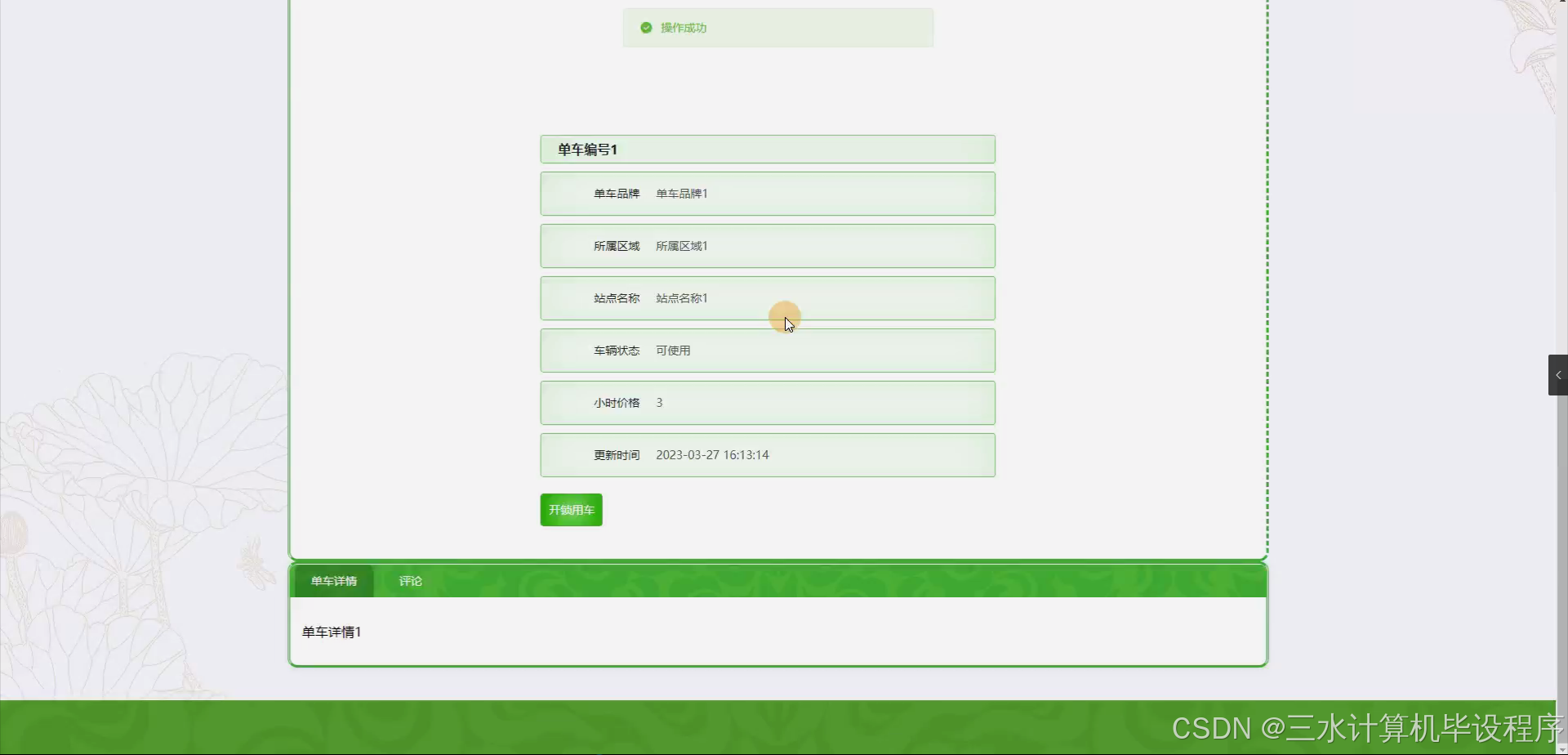The height and width of the screenshot is (755, 1568).
Task: Click the CSDN 三水计算机毕设程序 watermark link
Action: (x=1365, y=727)
